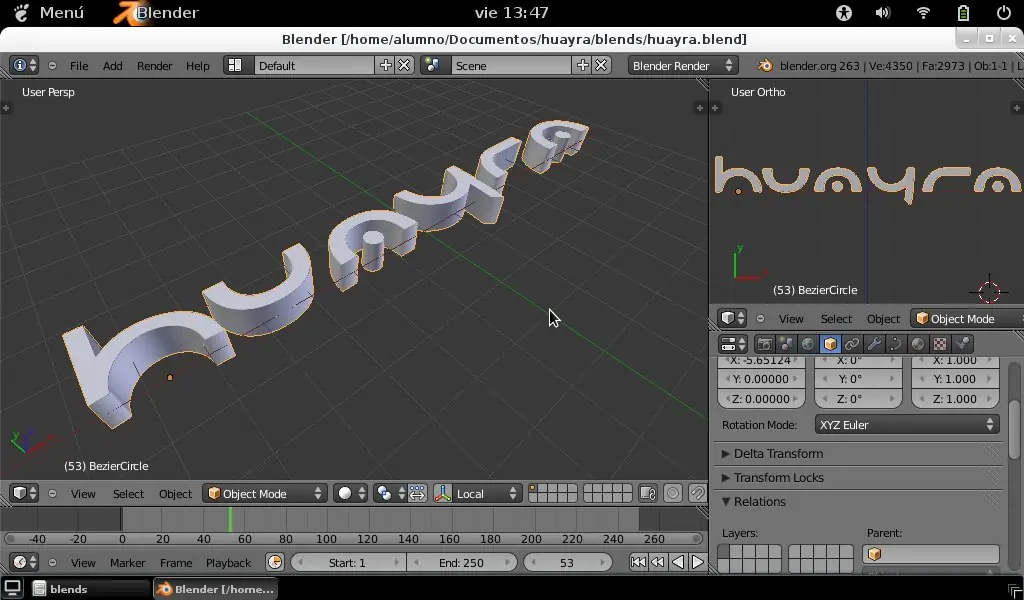The width and height of the screenshot is (1024, 600).
Task: Open the Timeline editor type selector
Action: 24,562
